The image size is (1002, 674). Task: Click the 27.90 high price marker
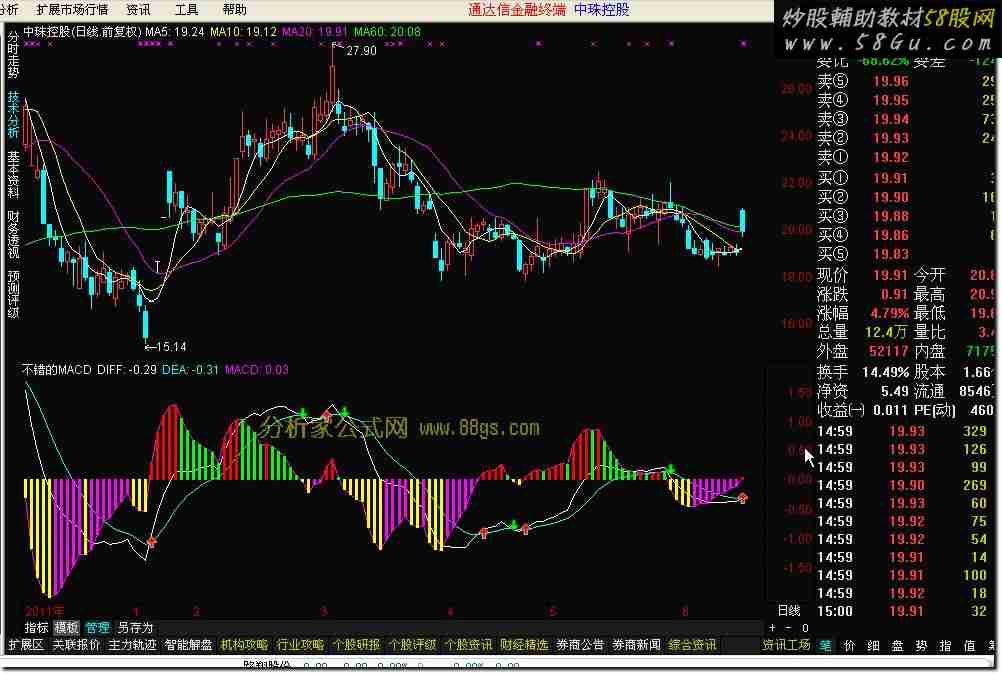point(361,50)
